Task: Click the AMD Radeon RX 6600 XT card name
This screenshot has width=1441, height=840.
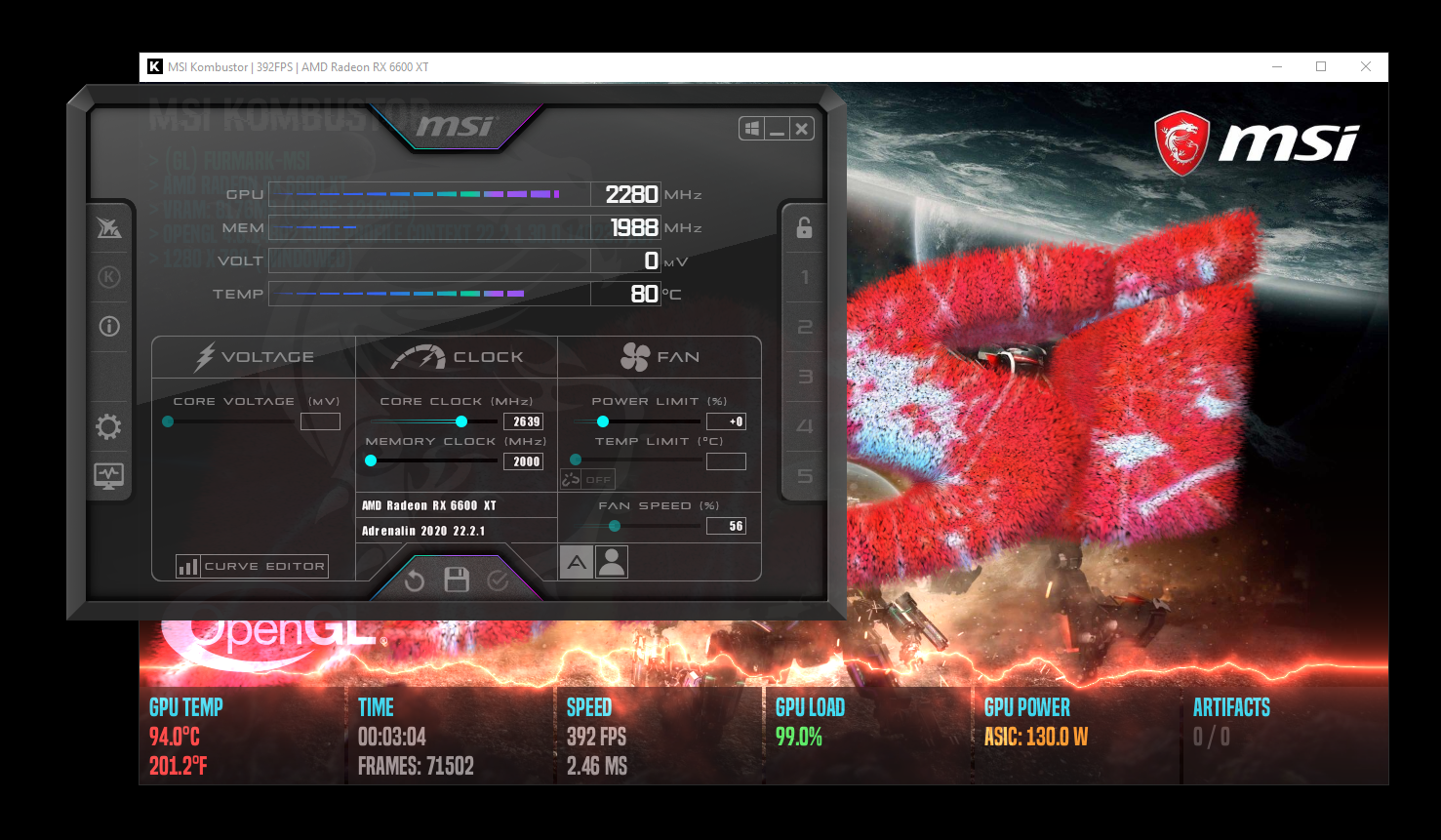Action: point(429,505)
